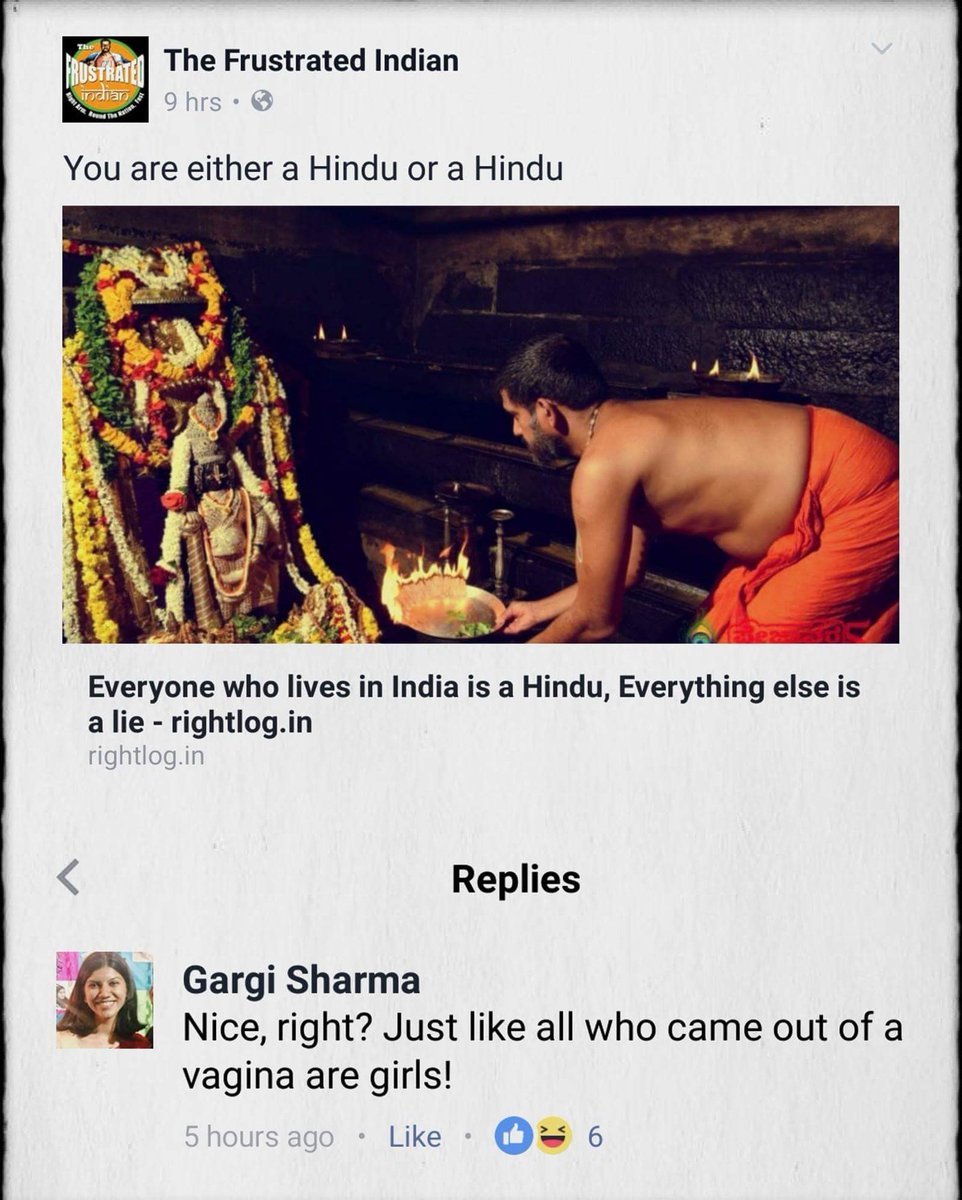Open Gargi Sharma's profile picture
This screenshot has width=962, height=1200.
click(104, 1000)
